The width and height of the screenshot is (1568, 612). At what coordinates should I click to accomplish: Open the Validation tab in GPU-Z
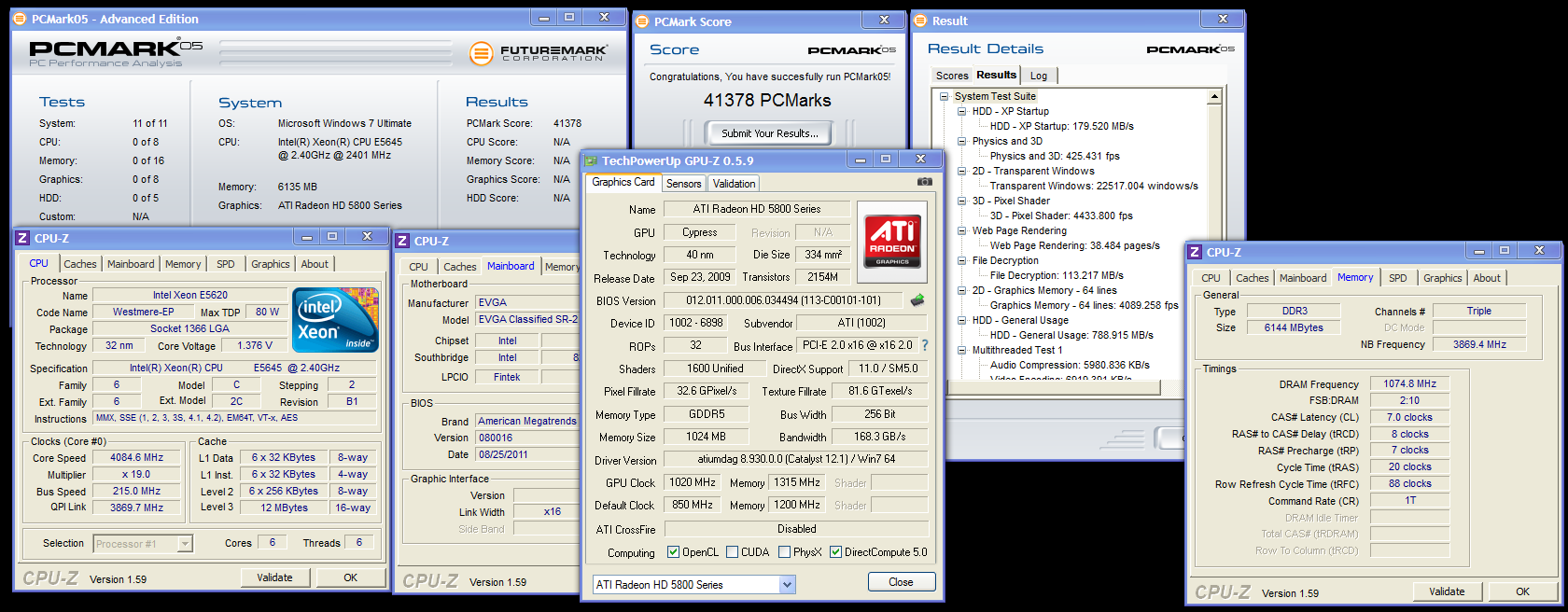pos(734,184)
